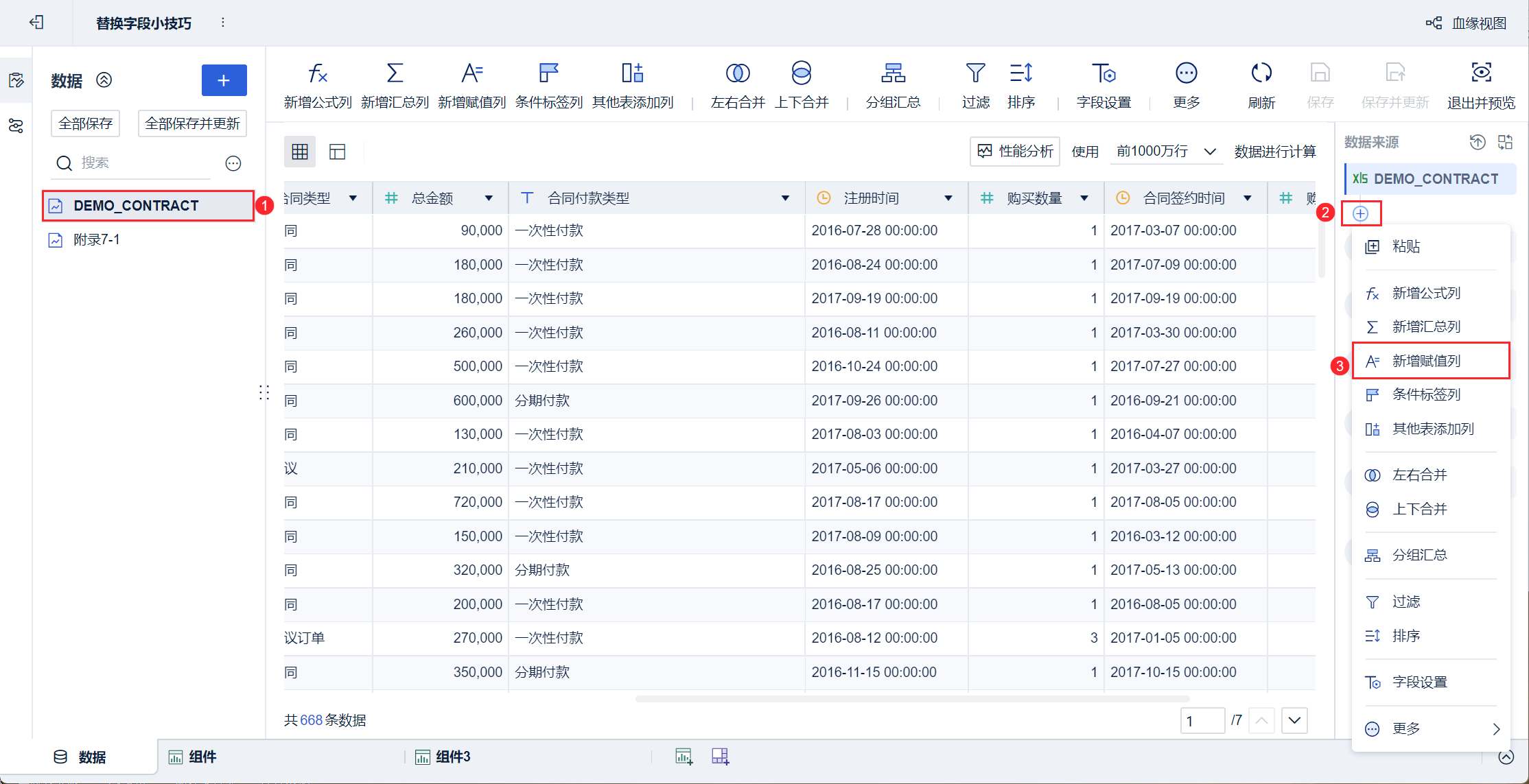Click the 过滤 funnel icon in toolbar
This screenshot has width=1529, height=784.
pos(975,73)
